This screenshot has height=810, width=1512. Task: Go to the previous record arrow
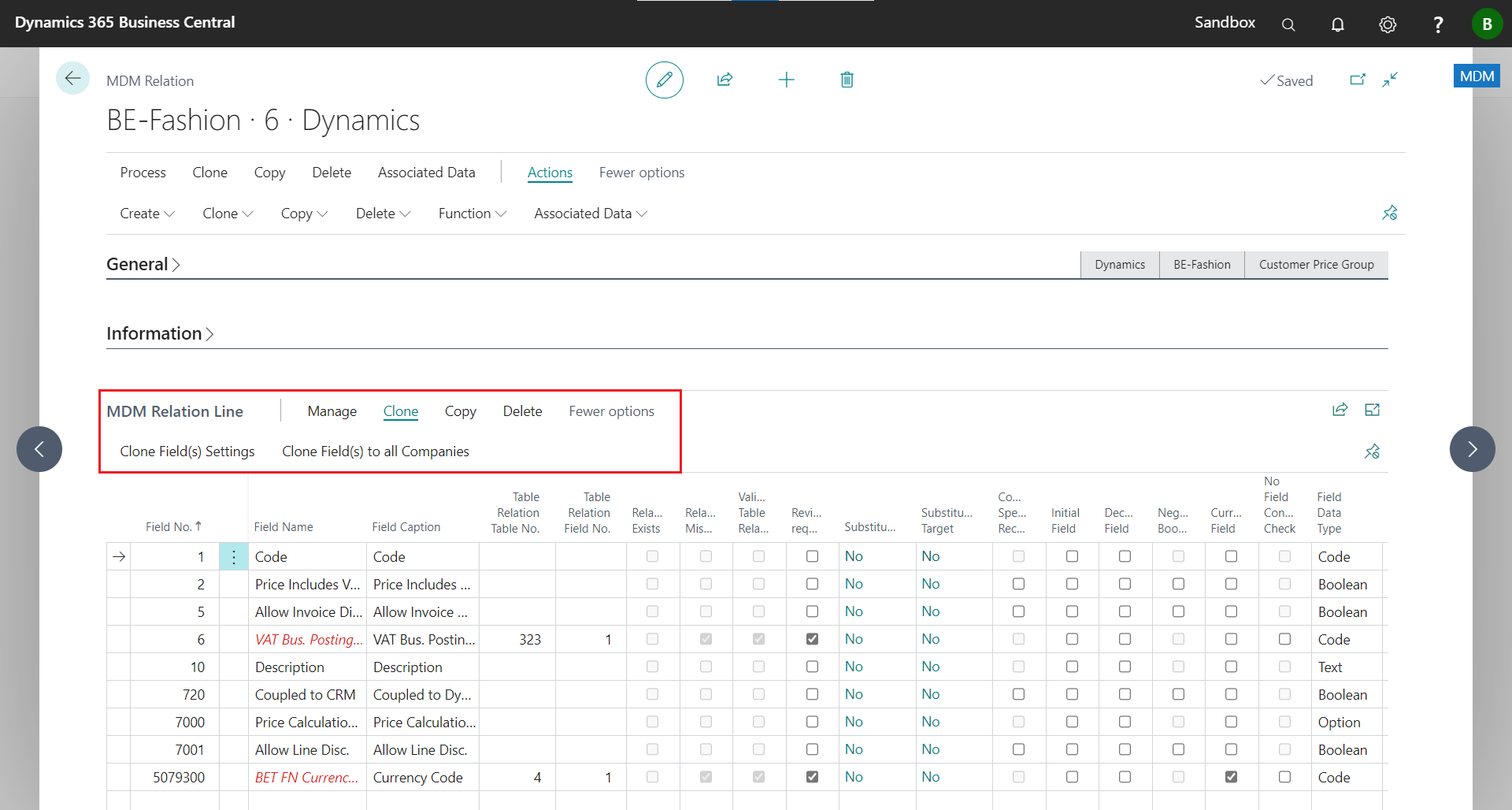click(x=39, y=449)
